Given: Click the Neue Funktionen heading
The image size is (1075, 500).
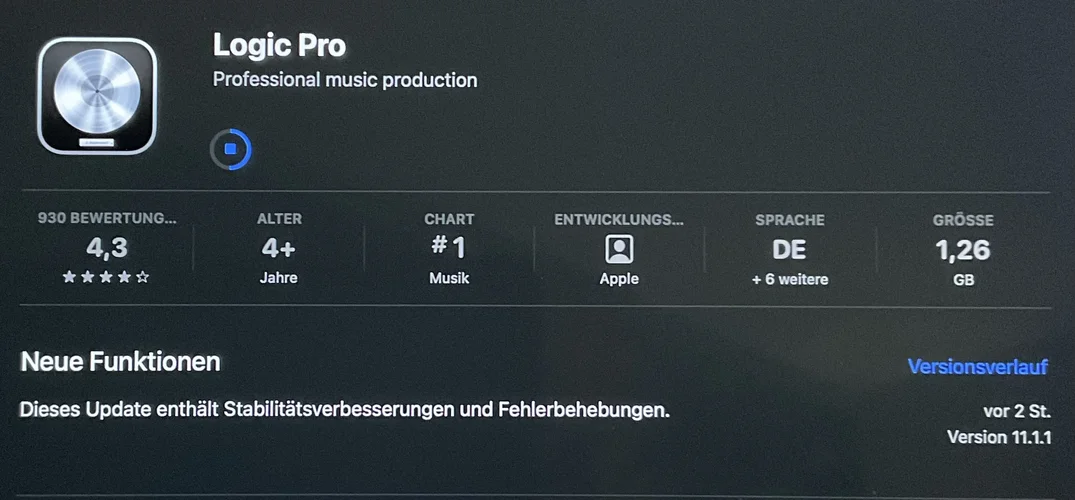Looking at the screenshot, I should 120,362.
